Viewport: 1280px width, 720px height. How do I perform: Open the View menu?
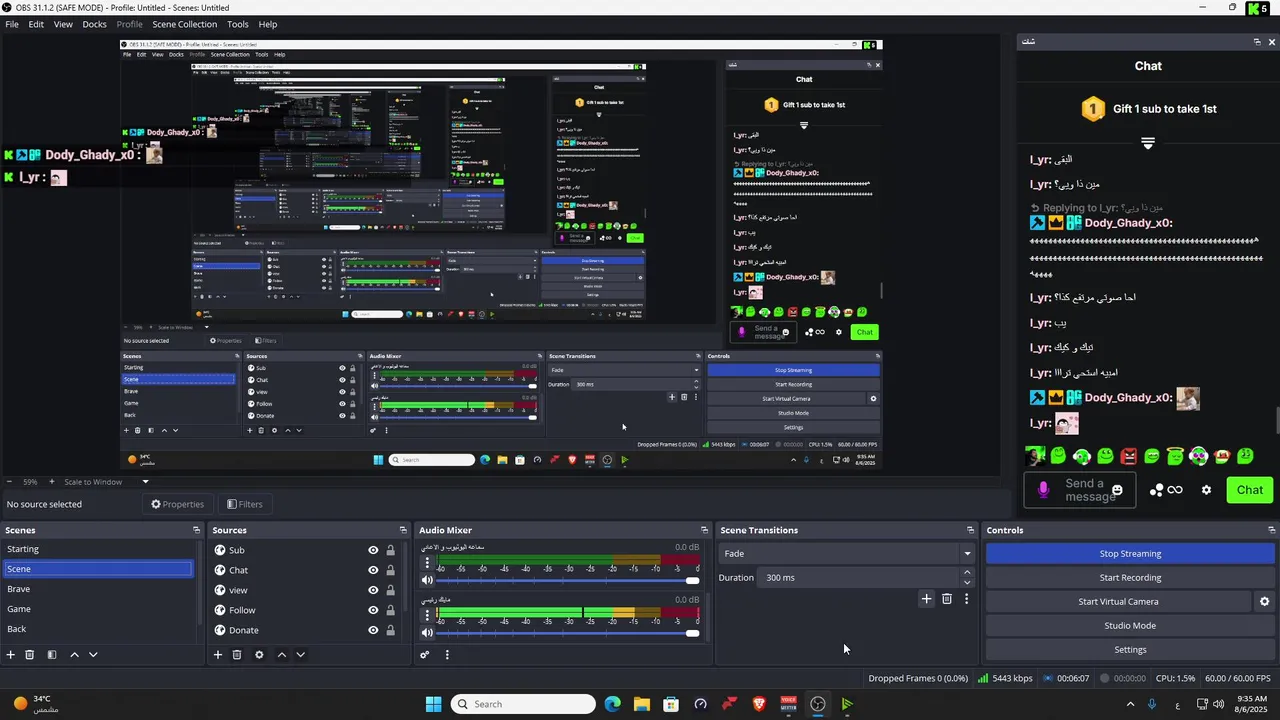pos(63,24)
